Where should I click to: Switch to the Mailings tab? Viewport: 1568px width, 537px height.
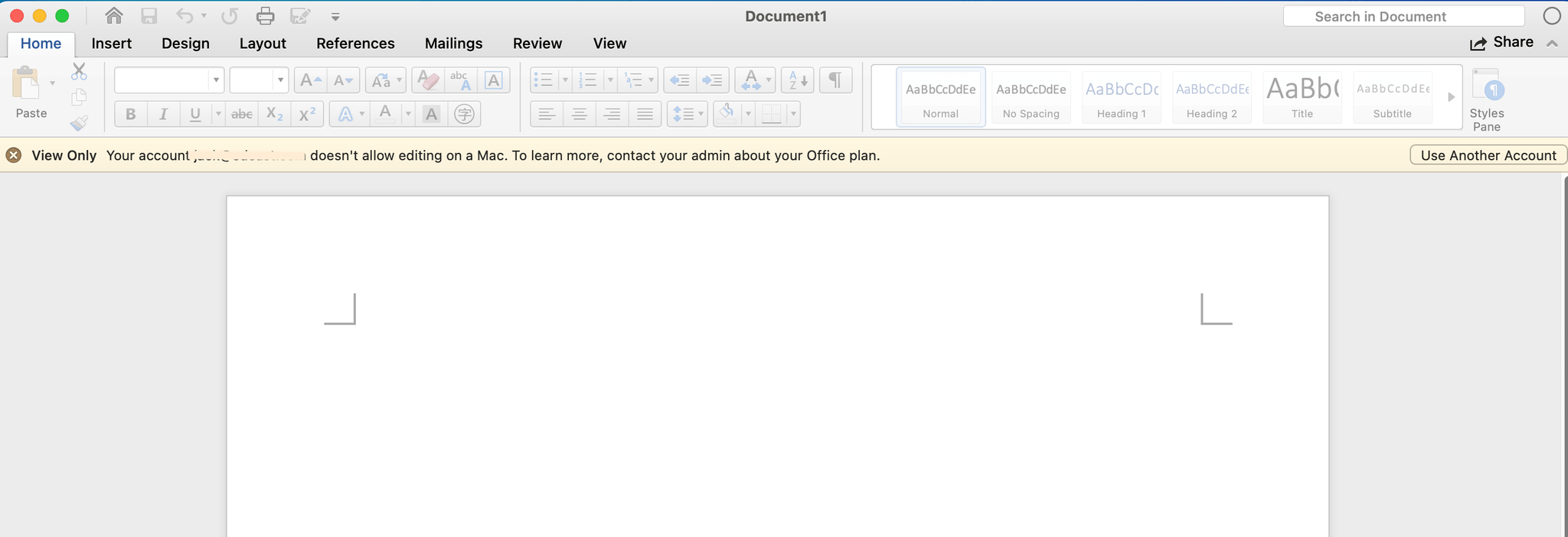pos(453,44)
